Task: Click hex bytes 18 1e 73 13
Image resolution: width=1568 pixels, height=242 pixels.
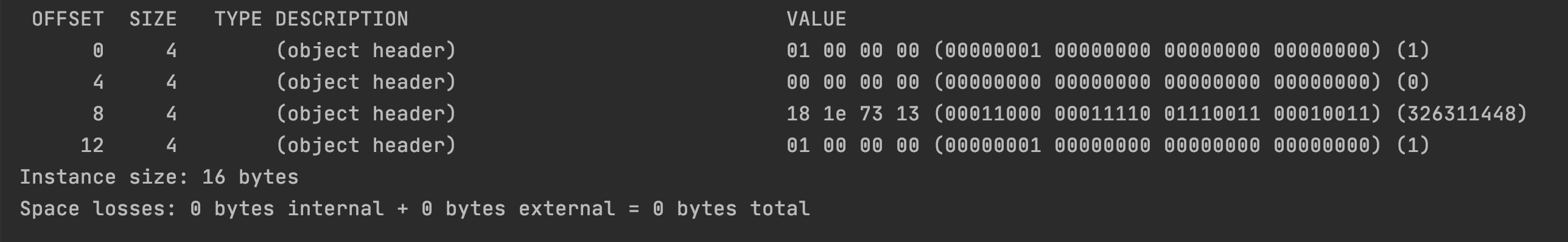Action: [x=853, y=114]
